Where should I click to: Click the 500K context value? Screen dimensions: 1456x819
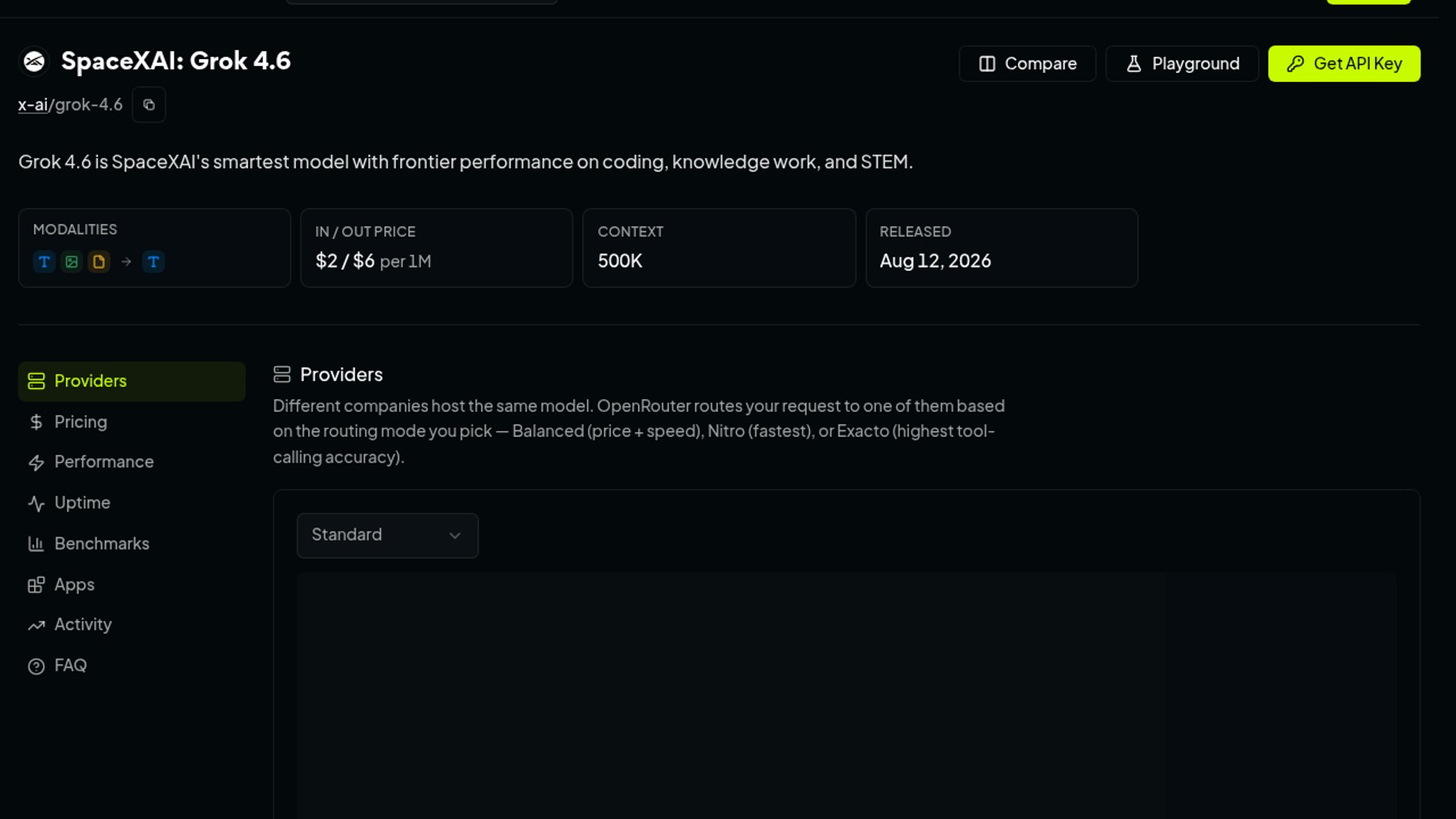(x=620, y=261)
